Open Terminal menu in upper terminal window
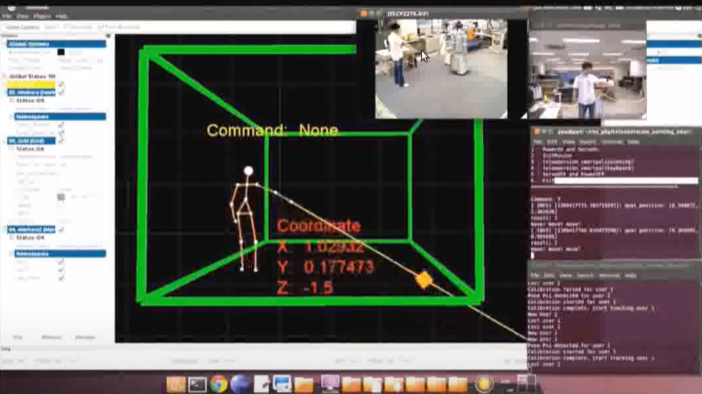 tap(612, 142)
